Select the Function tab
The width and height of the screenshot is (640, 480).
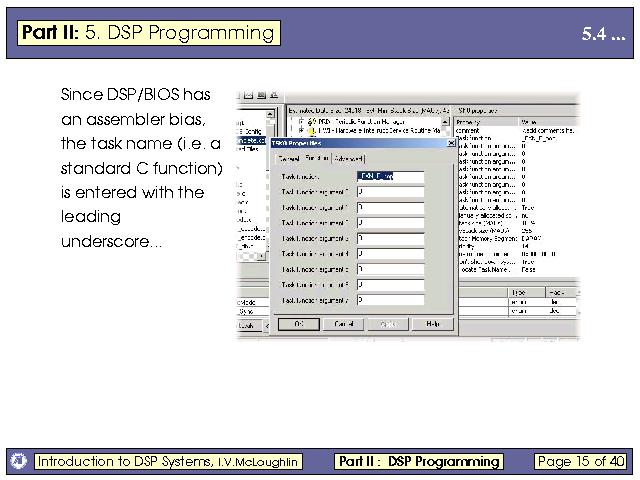point(319,158)
